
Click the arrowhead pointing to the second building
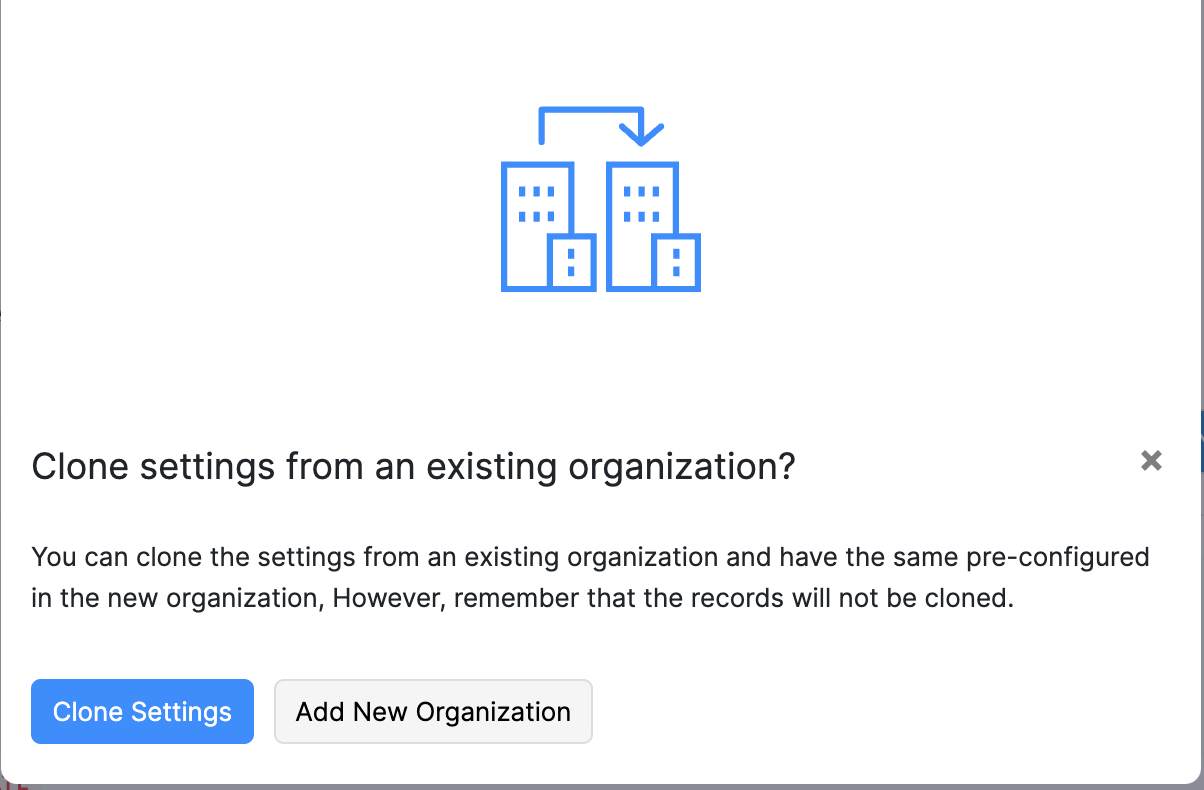[x=641, y=132]
